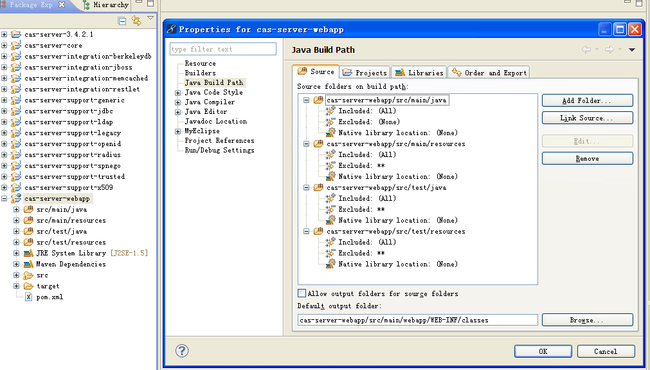Click the pom.xml file icon
This screenshot has height=370, width=650.
pos(28,297)
